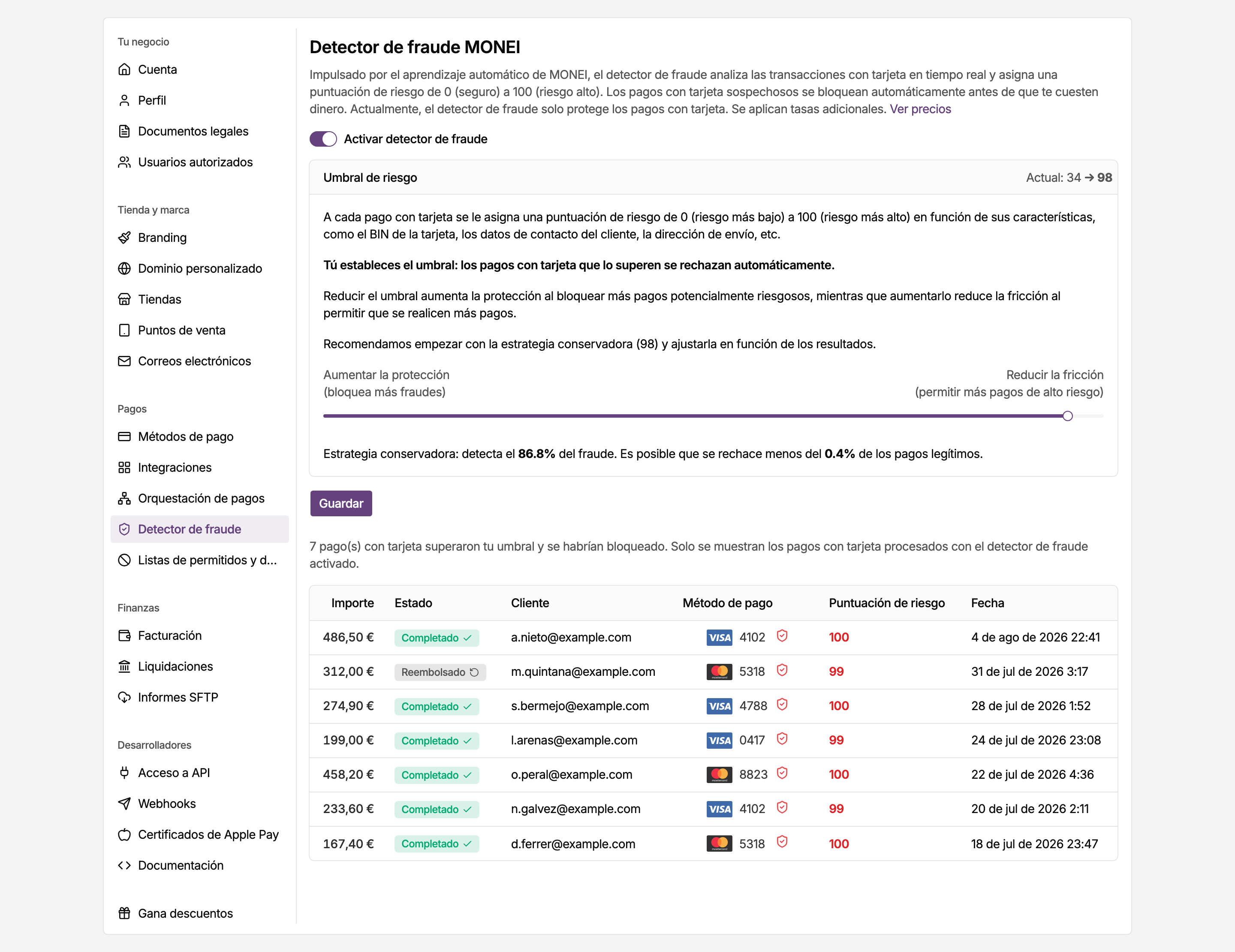Click shield icon in a.nieto@example.com row
Image resolution: width=1235 pixels, height=952 pixels.
[782, 636]
